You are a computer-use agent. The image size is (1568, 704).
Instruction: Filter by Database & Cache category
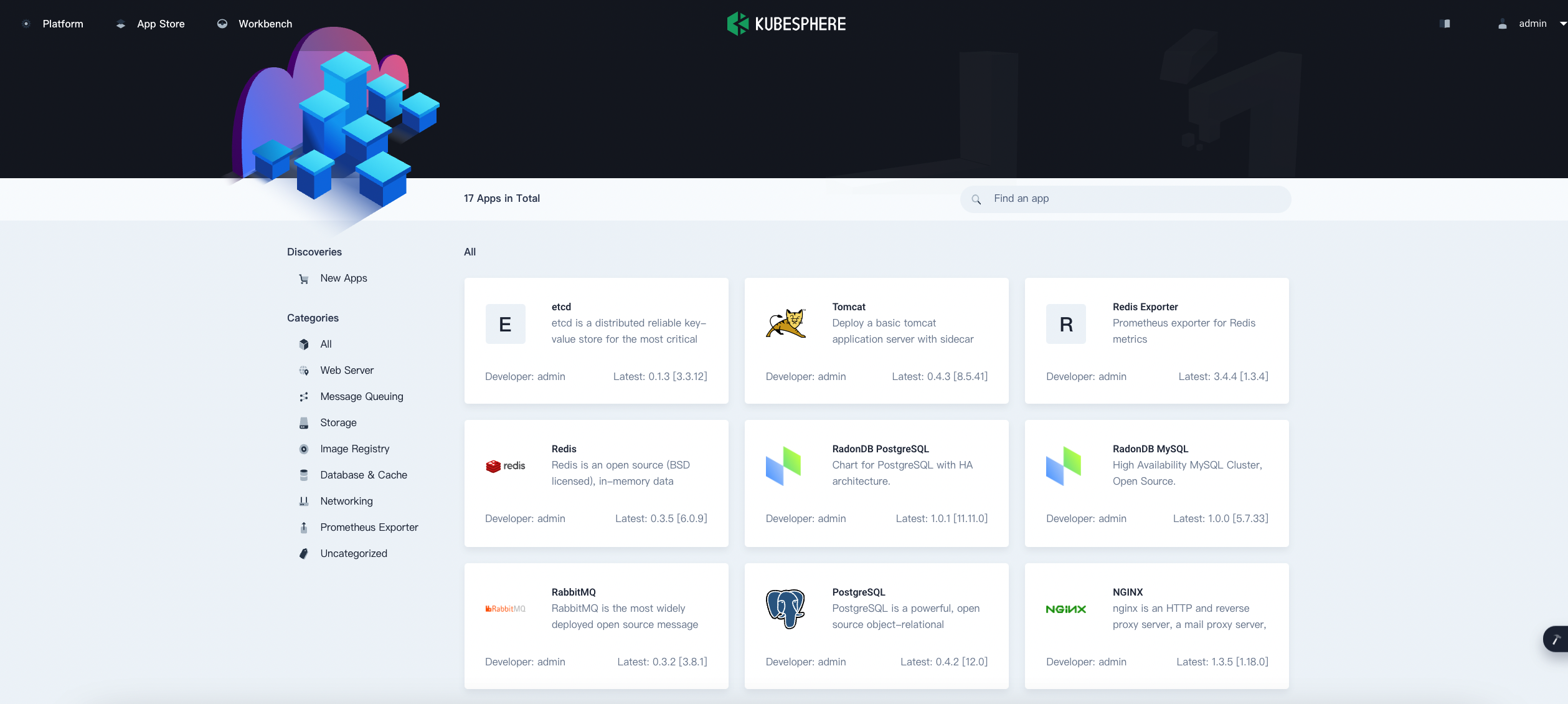click(363, 475)
